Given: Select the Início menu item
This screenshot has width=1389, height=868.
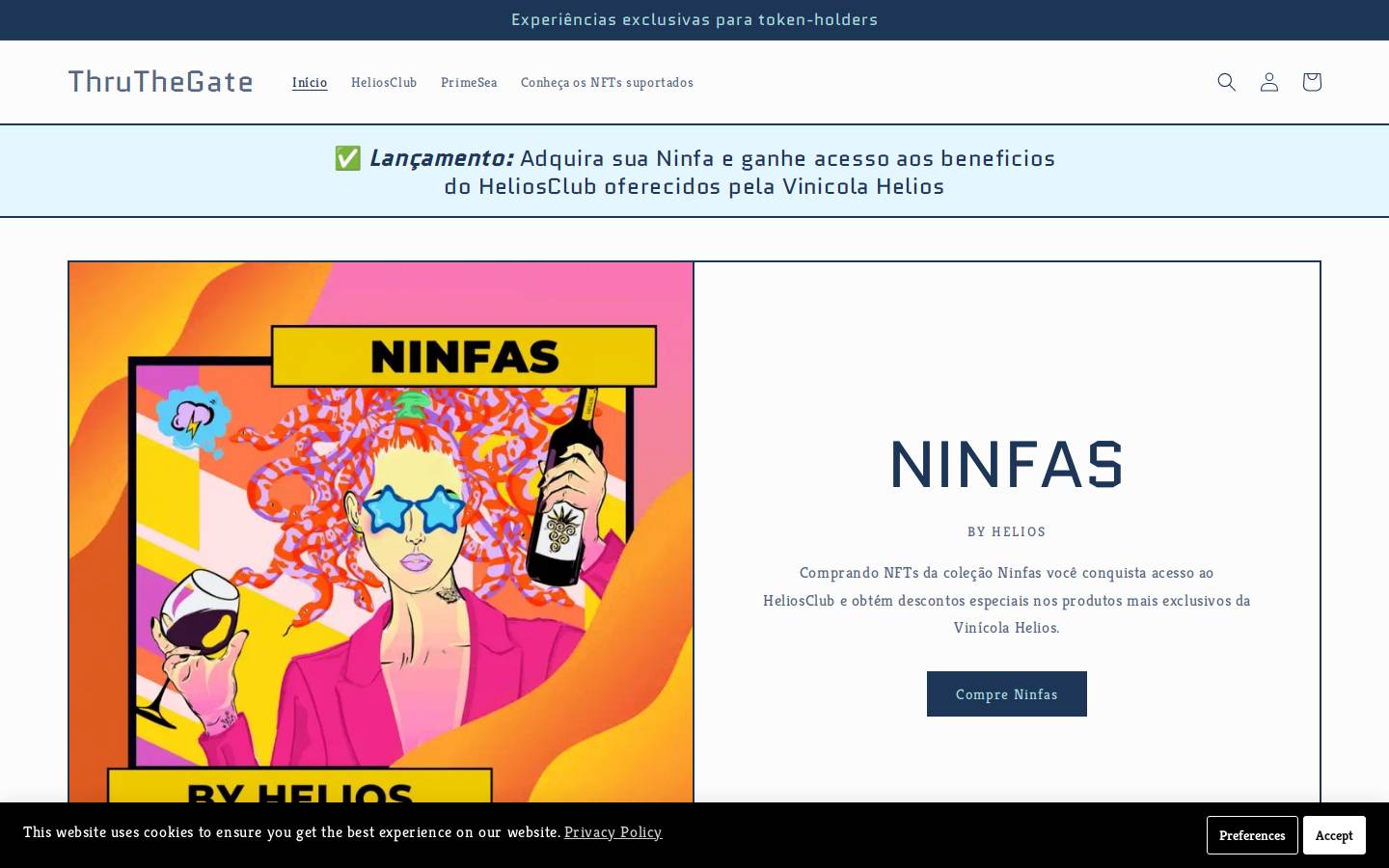Looking at the screenshot, I should point(310,82).
